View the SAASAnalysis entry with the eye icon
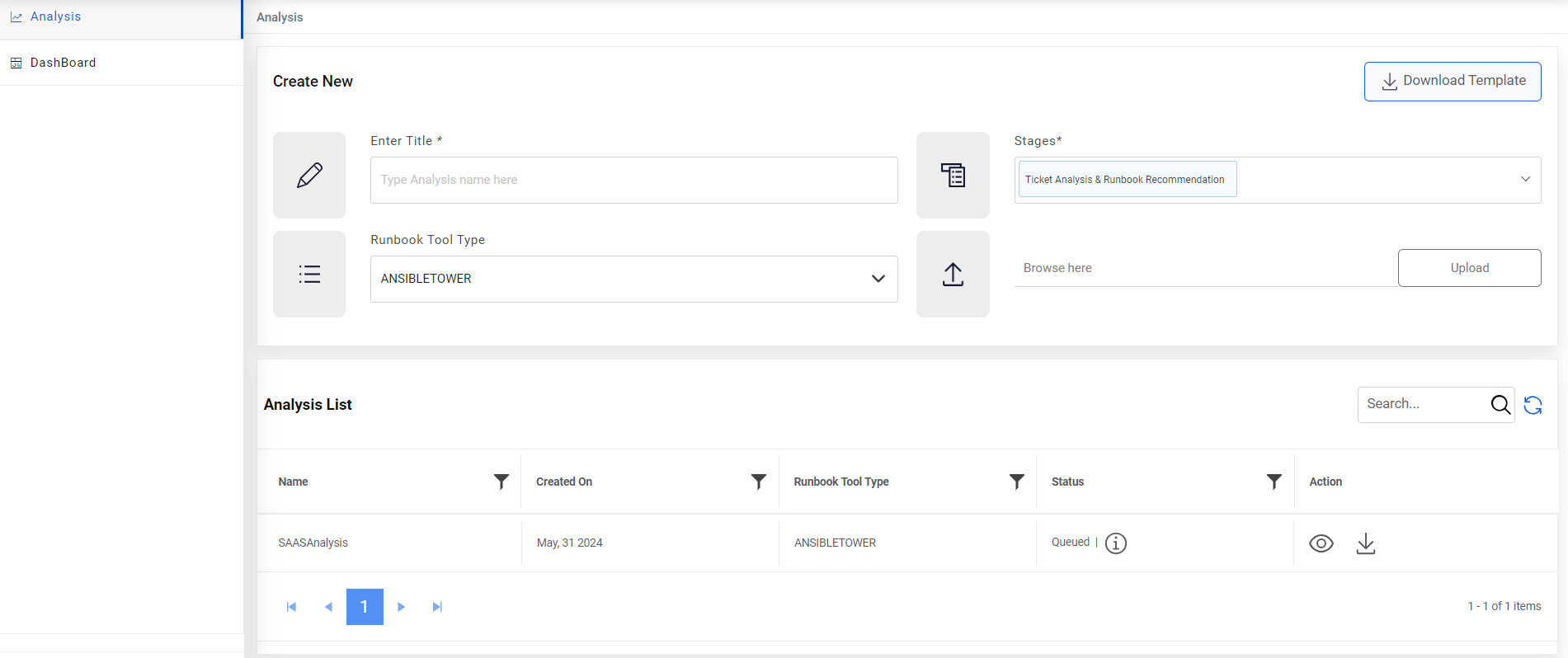Screen dimensions: 1568x658 tap(1321, 543)
